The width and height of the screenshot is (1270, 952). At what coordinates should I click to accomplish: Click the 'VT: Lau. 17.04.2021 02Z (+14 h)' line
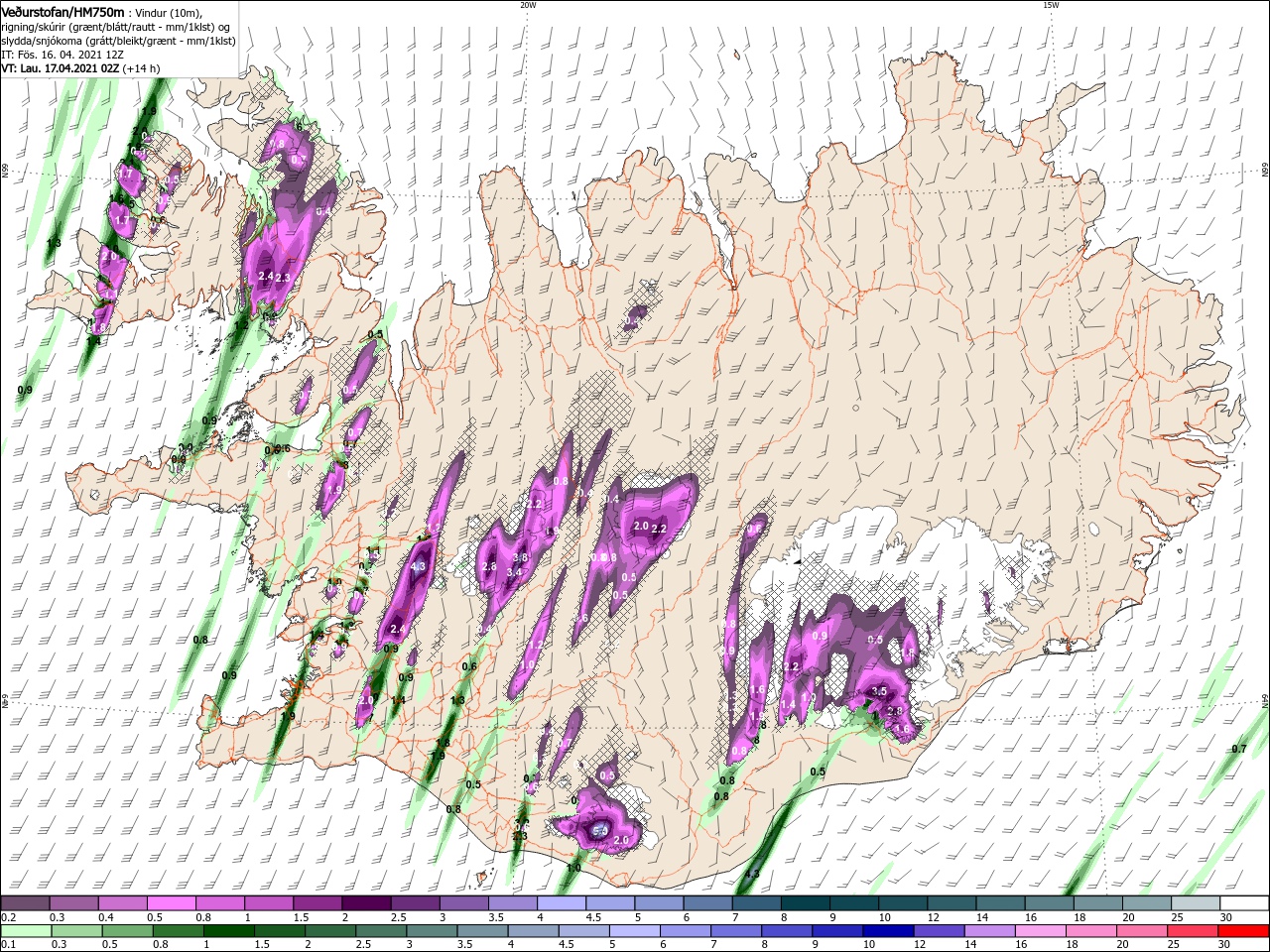pos(80,68)
